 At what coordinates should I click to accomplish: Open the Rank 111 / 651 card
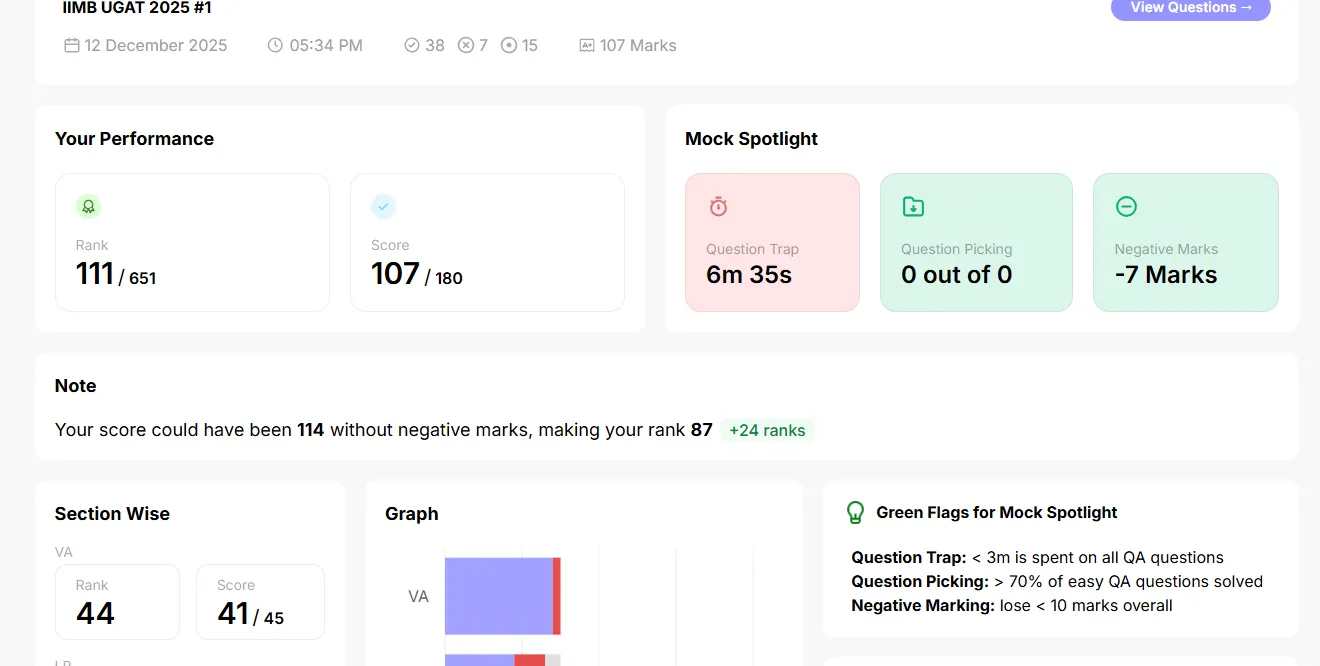tap(192, 243)
